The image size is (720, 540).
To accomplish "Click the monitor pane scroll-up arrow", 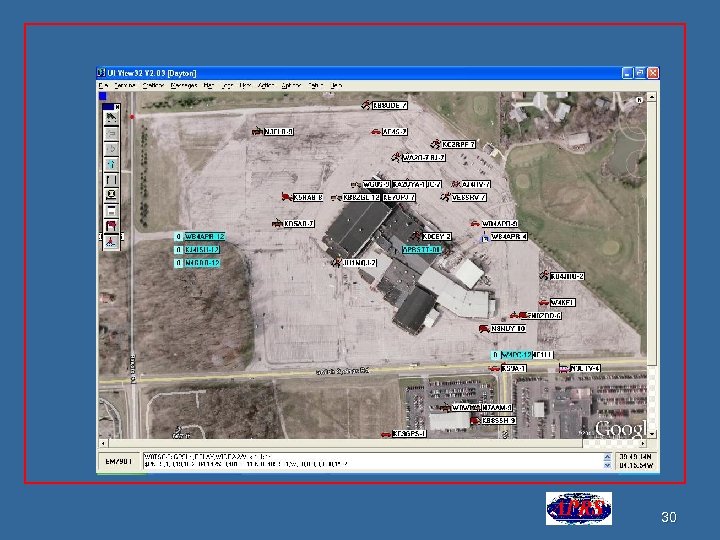I will (607, 457).
